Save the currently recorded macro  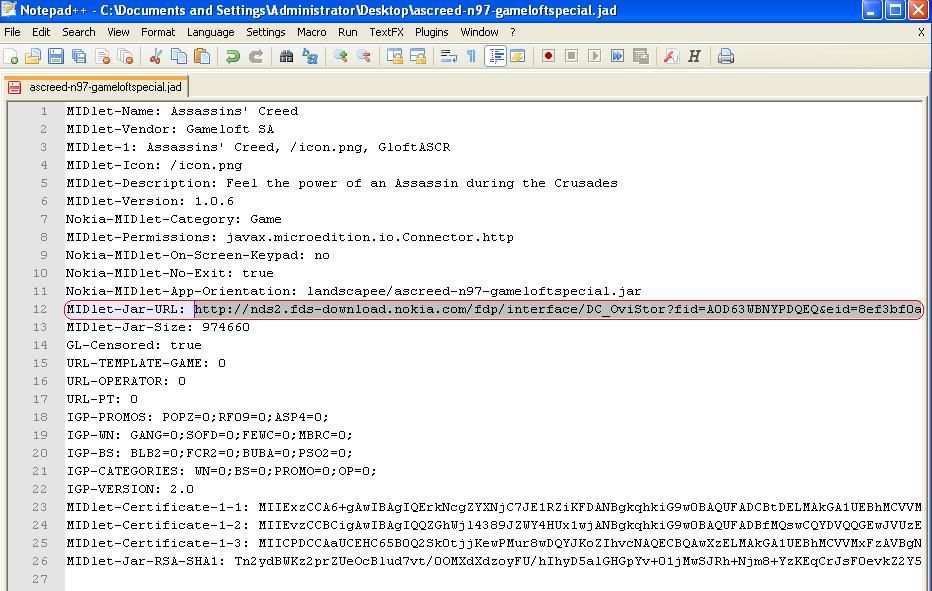coord(641,56)
